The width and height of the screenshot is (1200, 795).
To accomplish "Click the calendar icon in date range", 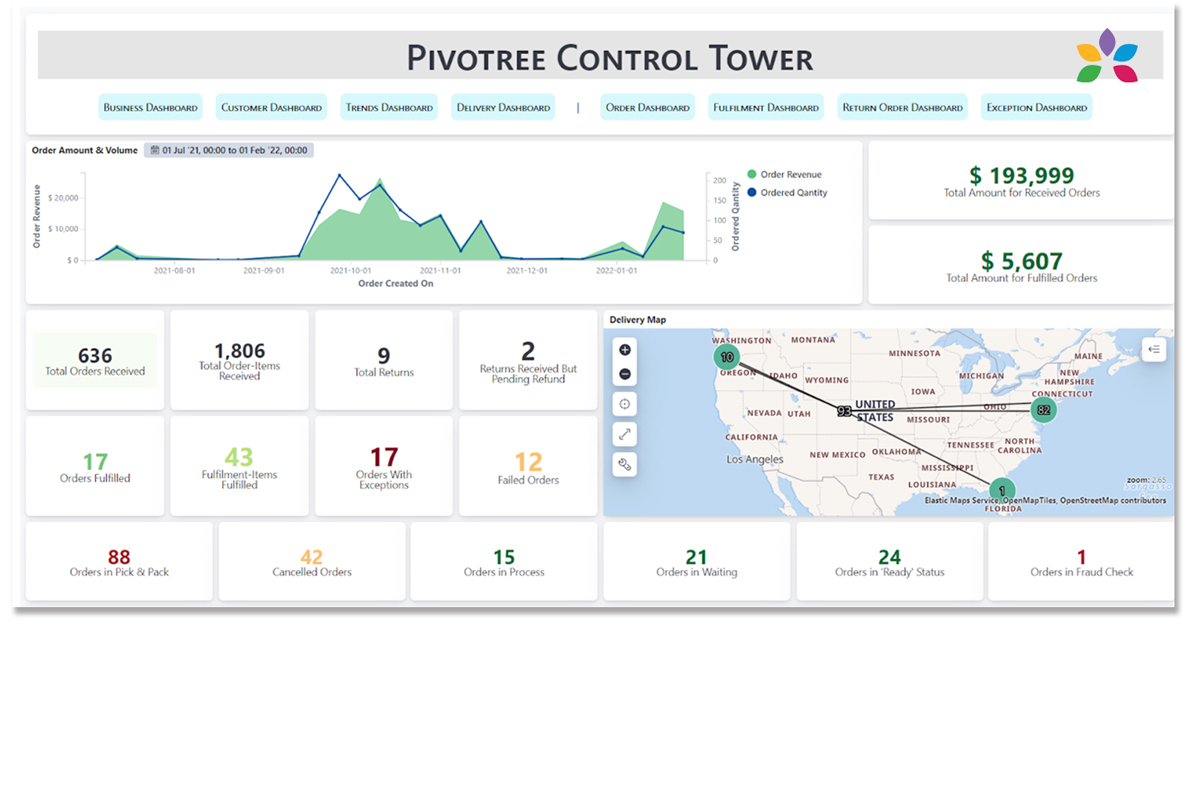I will (x=155, y=150).
